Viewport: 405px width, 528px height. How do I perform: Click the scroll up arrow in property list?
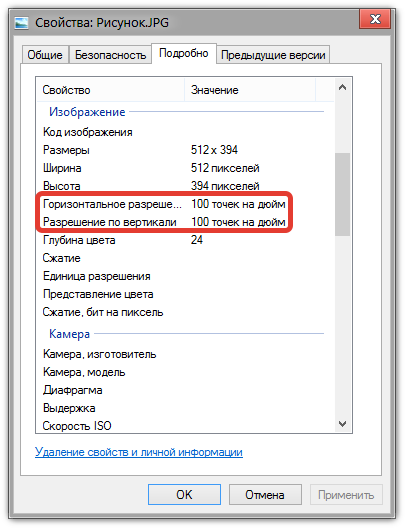click(x=342, y=88)
